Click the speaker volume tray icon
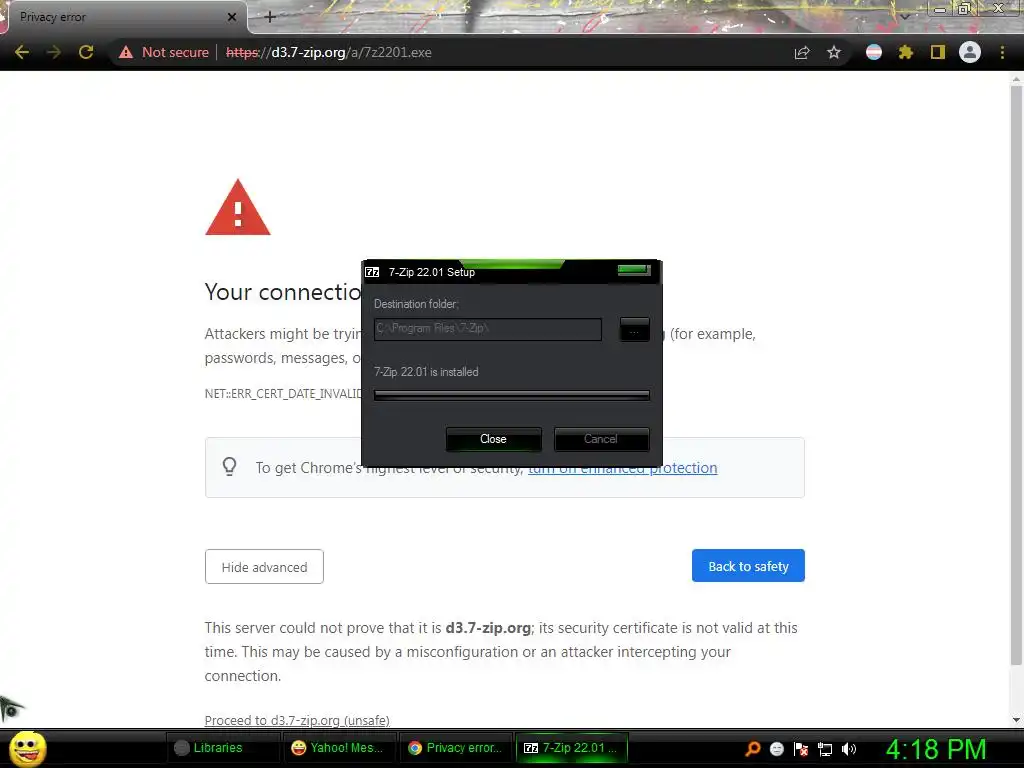The width and height of the screenshot is (1024, 768). click(849, 749)
